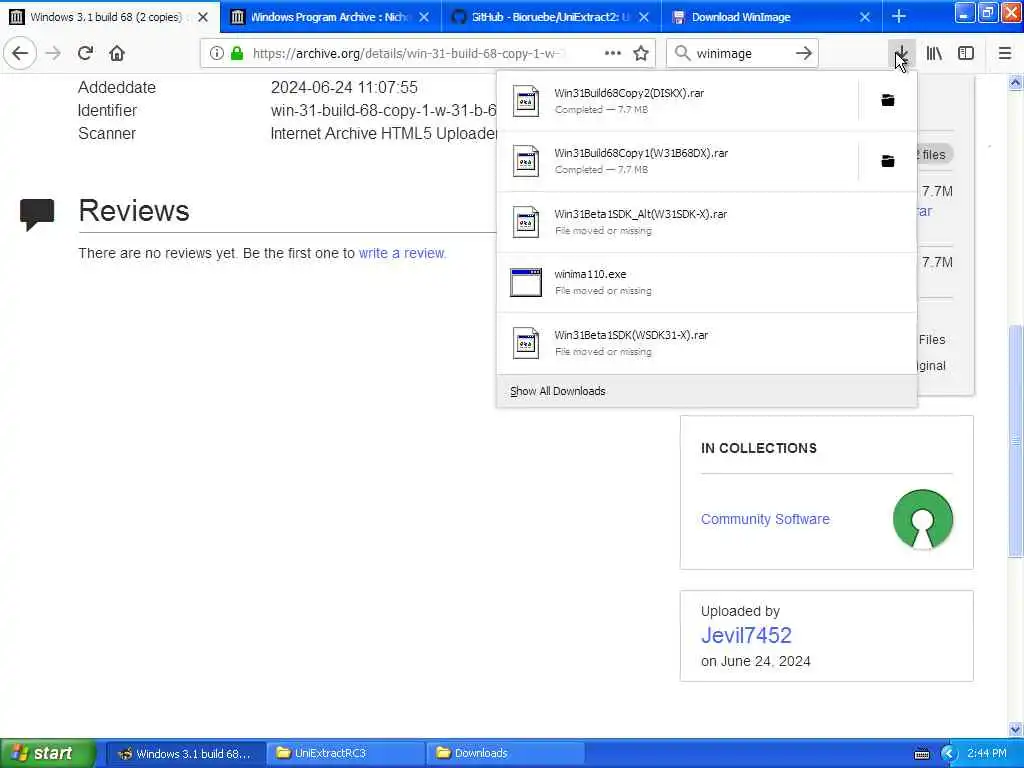
Task: Click the page vertical scrollbar thumb
Action: click(x=1015, y=441)
